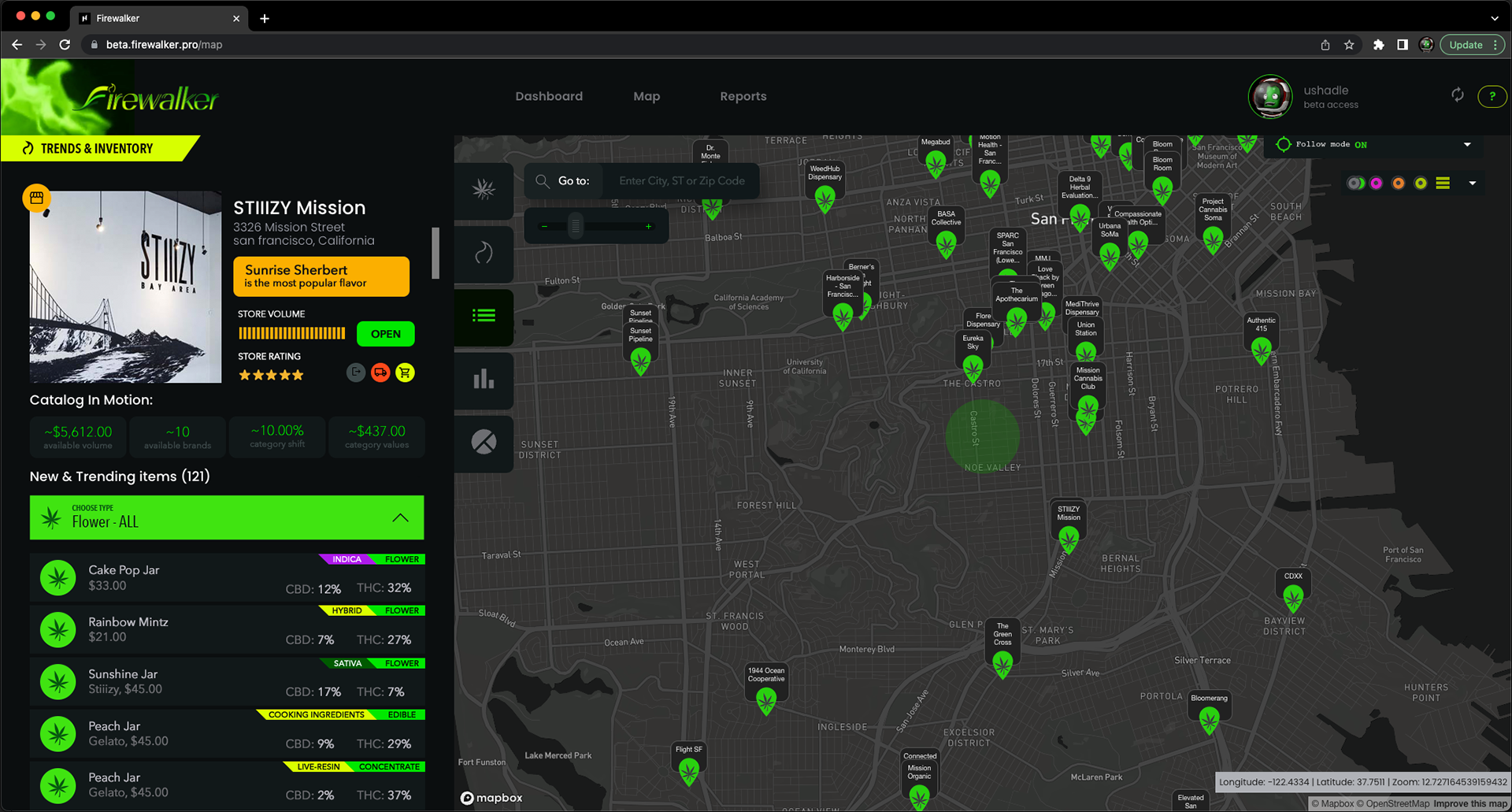Click the browser address bar URL
Viewport: 1512px width, 812px height.
(x=164, y=45)
